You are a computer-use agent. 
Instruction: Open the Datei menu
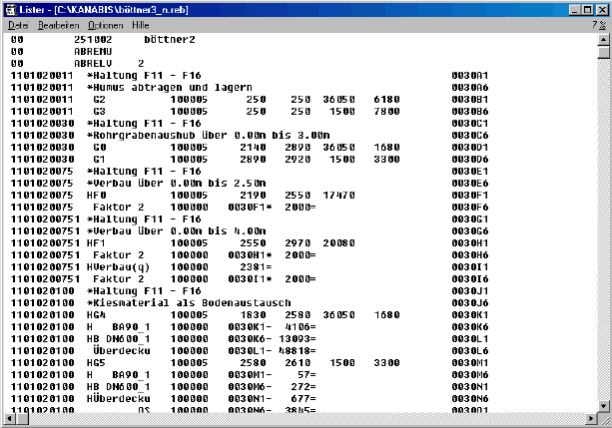pos(18,25)
